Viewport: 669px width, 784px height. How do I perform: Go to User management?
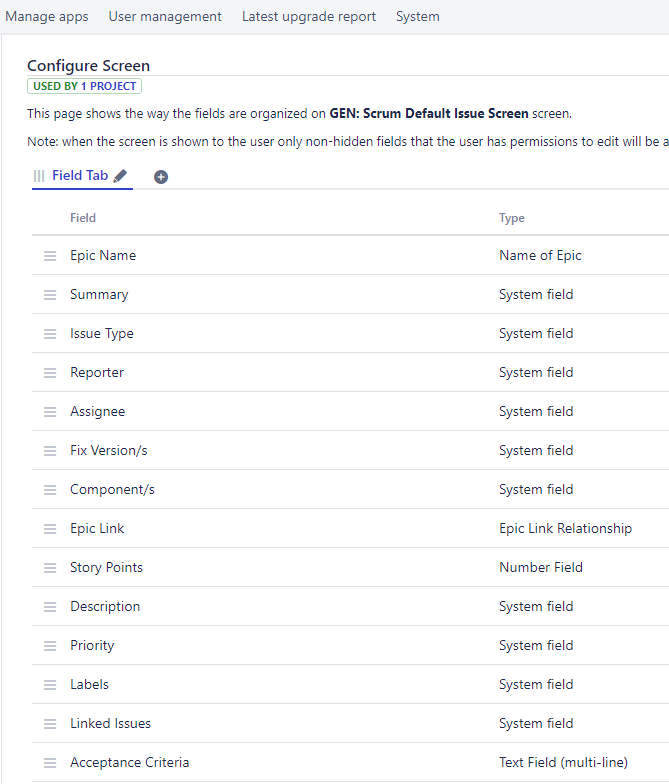(165, 16)
